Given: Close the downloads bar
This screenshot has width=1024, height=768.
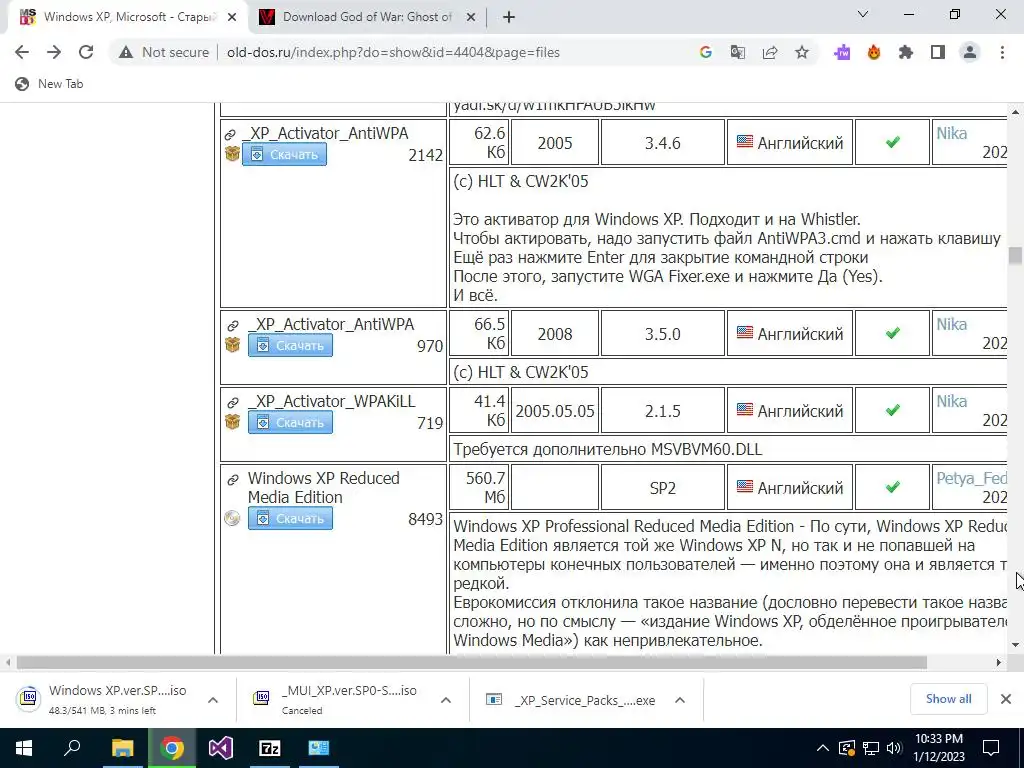Looking at the screenshot, I should (x=1006, y=699).
